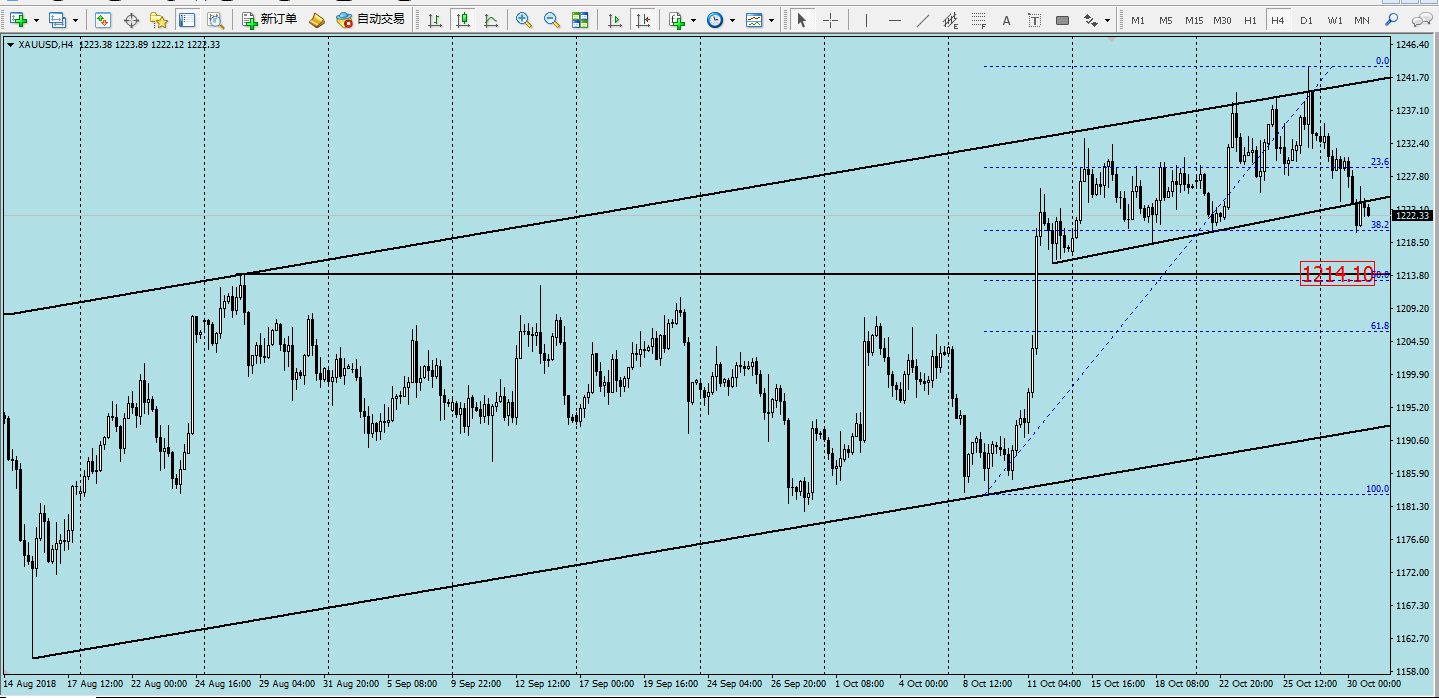The width and height of the screenshot is (1439, 698).
Task: Select the horizontal line drawing tool
Action: click(894, 19)
